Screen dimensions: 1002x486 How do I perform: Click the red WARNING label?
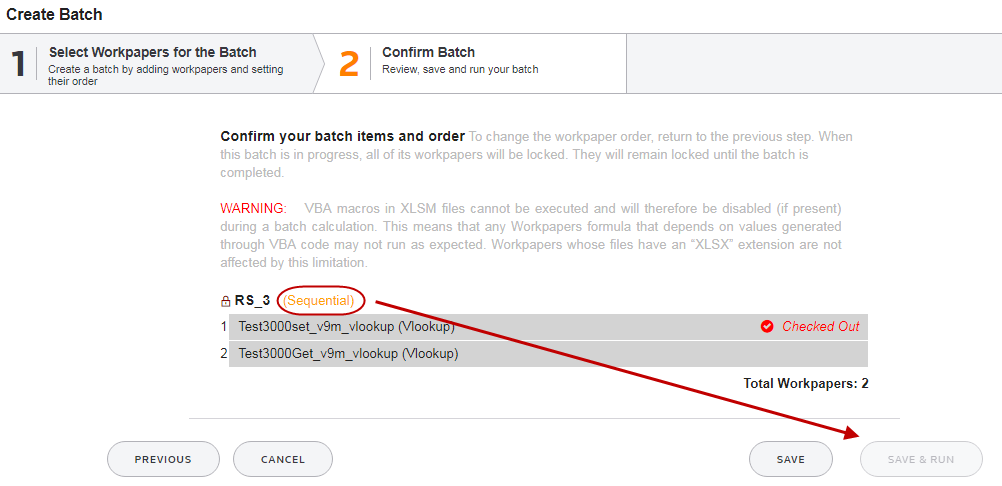(x=253, y=208)
